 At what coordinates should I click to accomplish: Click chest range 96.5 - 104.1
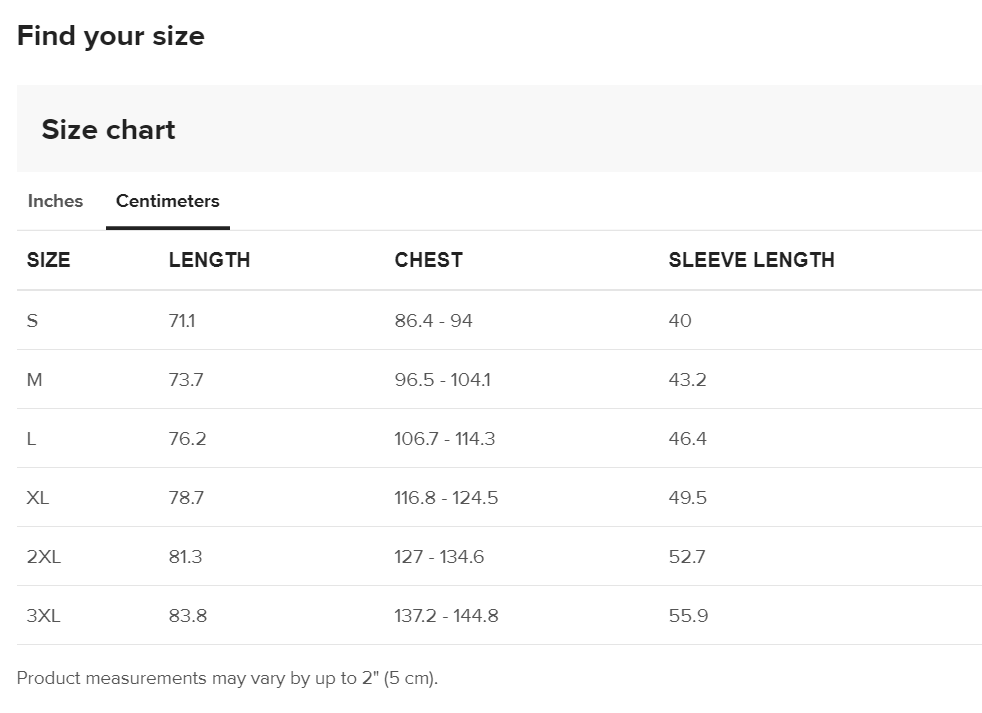442,380
